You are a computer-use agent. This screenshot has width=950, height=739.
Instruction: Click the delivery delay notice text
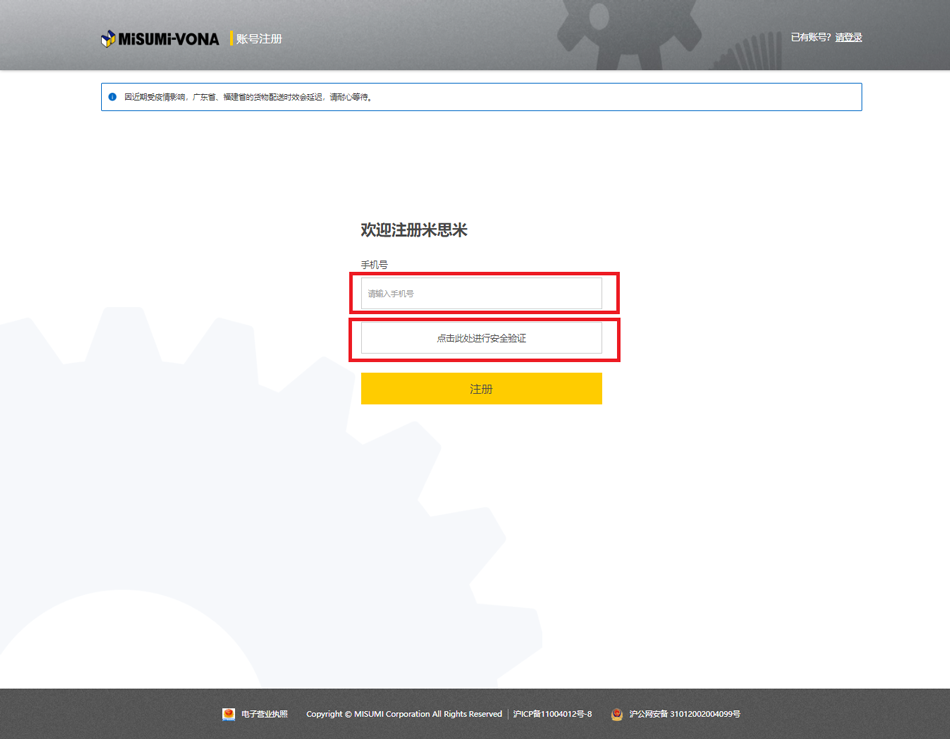pyautogui.click(x=248, y=97)
